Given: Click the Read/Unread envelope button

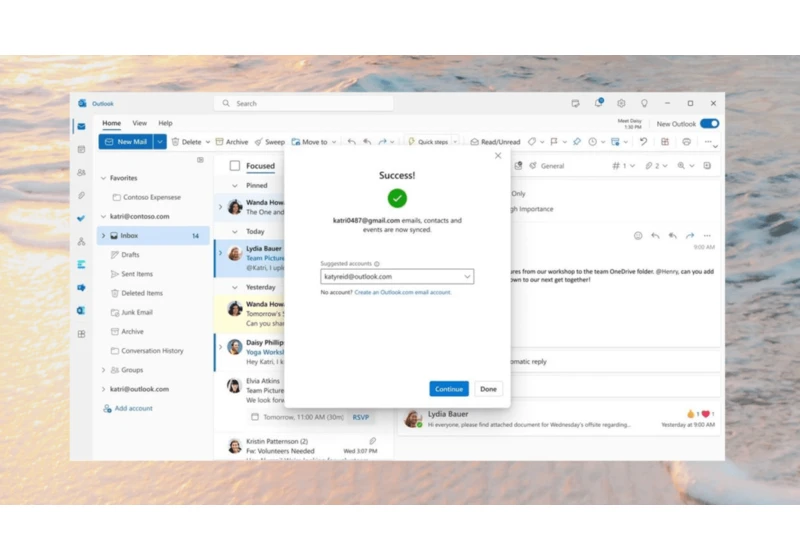Looking at the screenshot, I should (495, 142).
